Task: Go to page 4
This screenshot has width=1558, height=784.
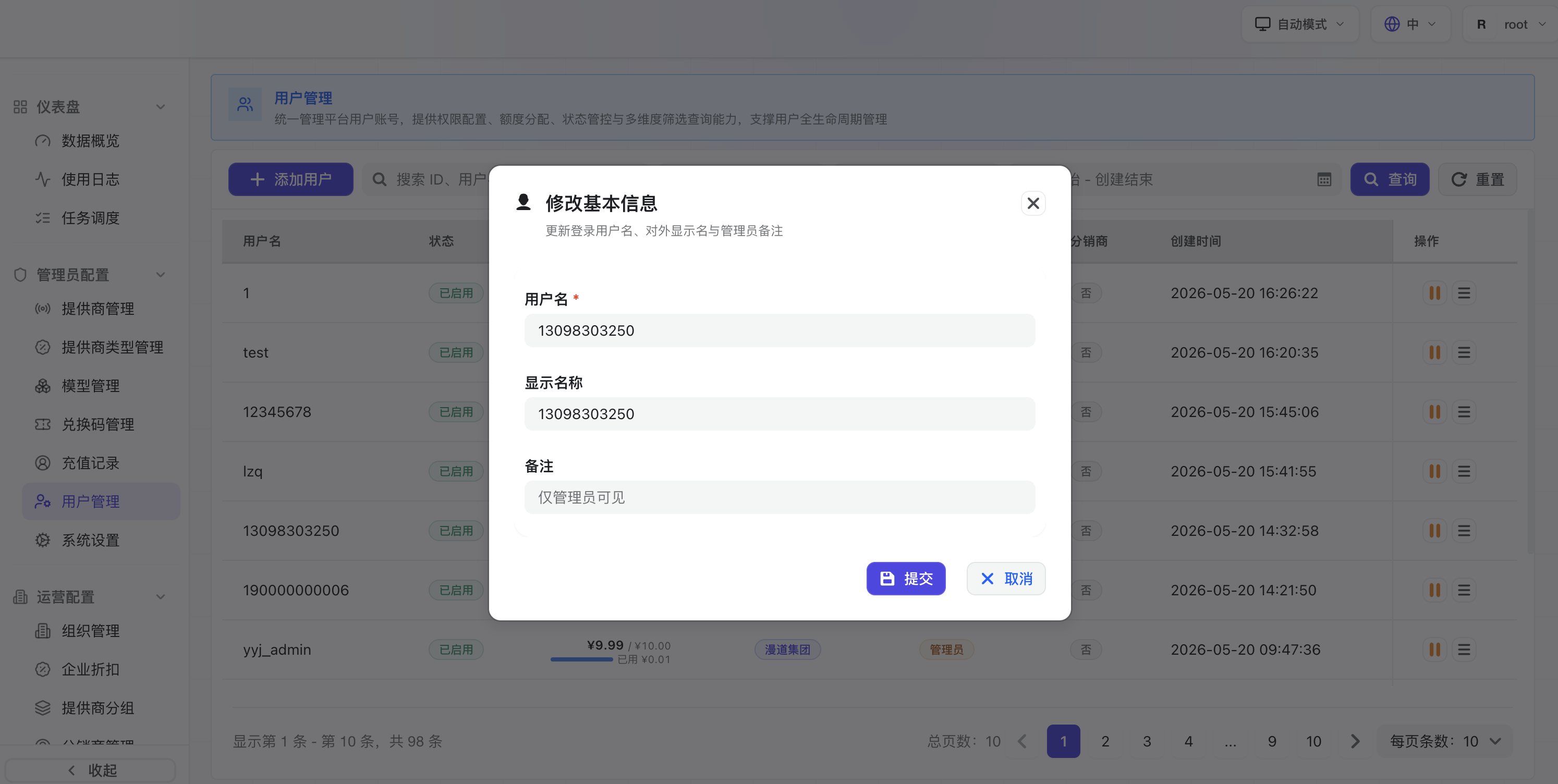Action: [1188, 742]
